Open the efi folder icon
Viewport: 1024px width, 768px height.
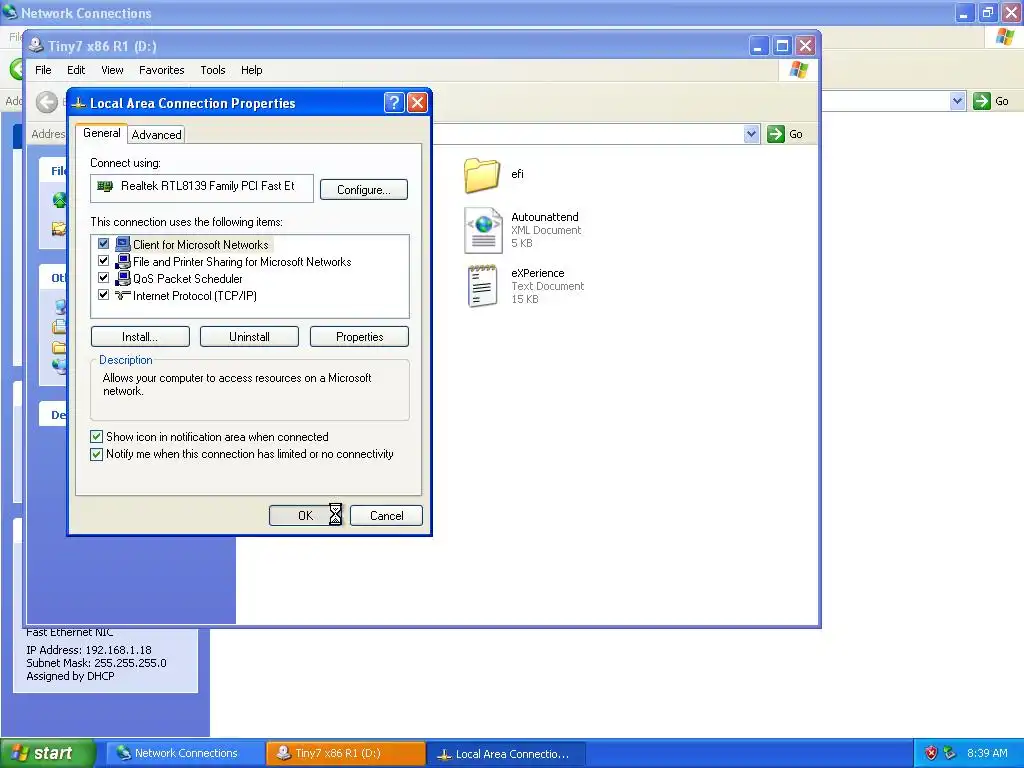(483, 175)
